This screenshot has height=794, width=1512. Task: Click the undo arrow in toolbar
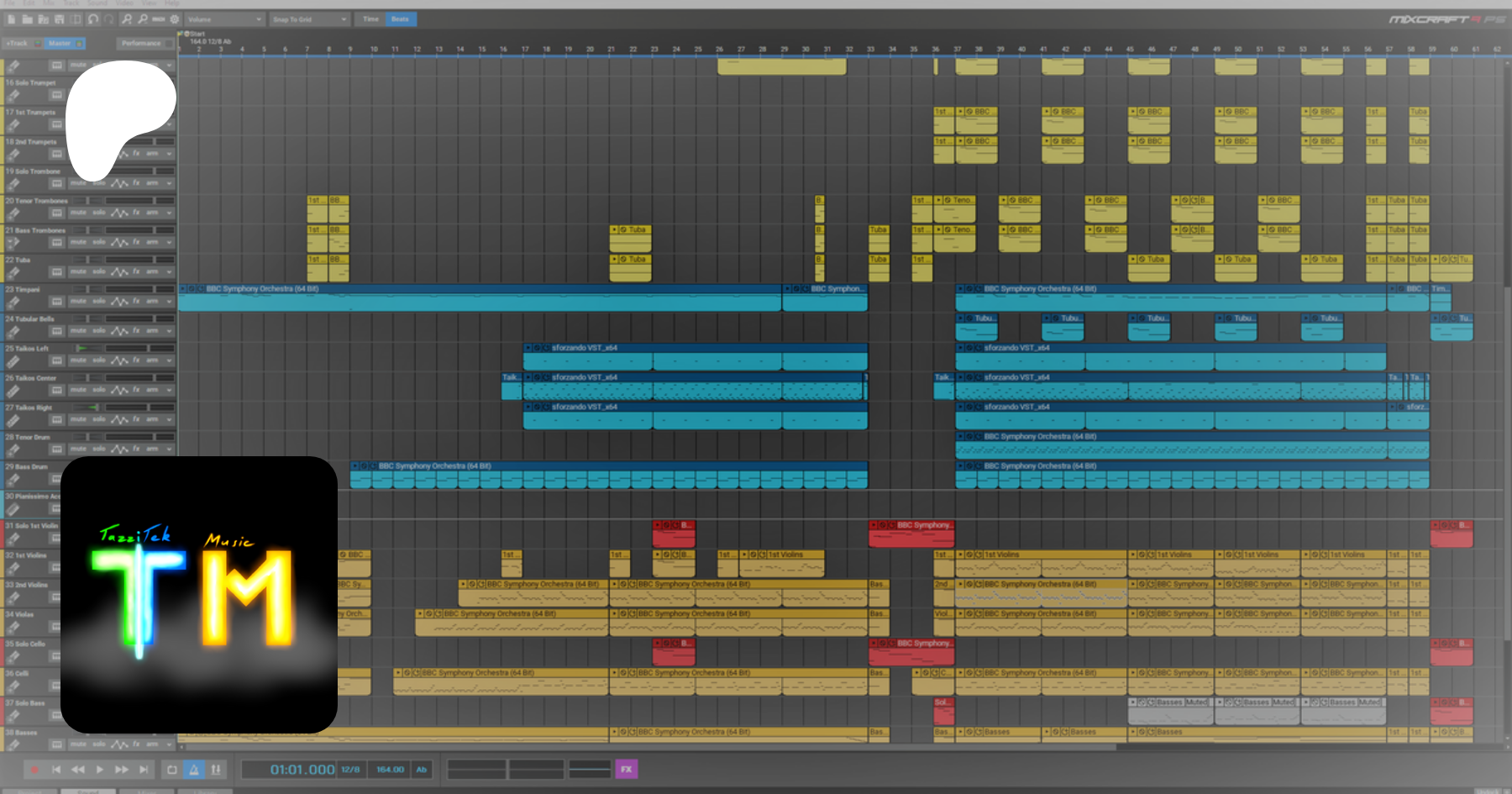point(93,18)
